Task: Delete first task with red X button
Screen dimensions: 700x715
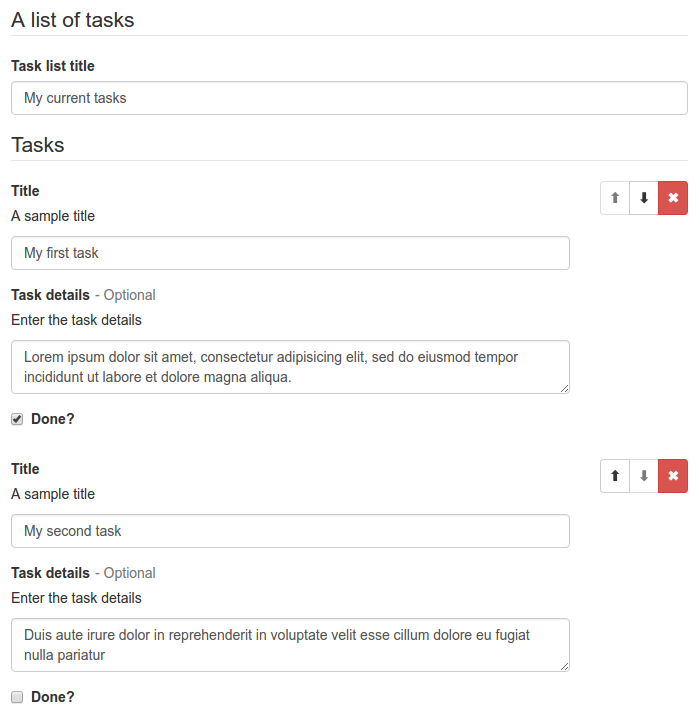Action: (673, 198)
